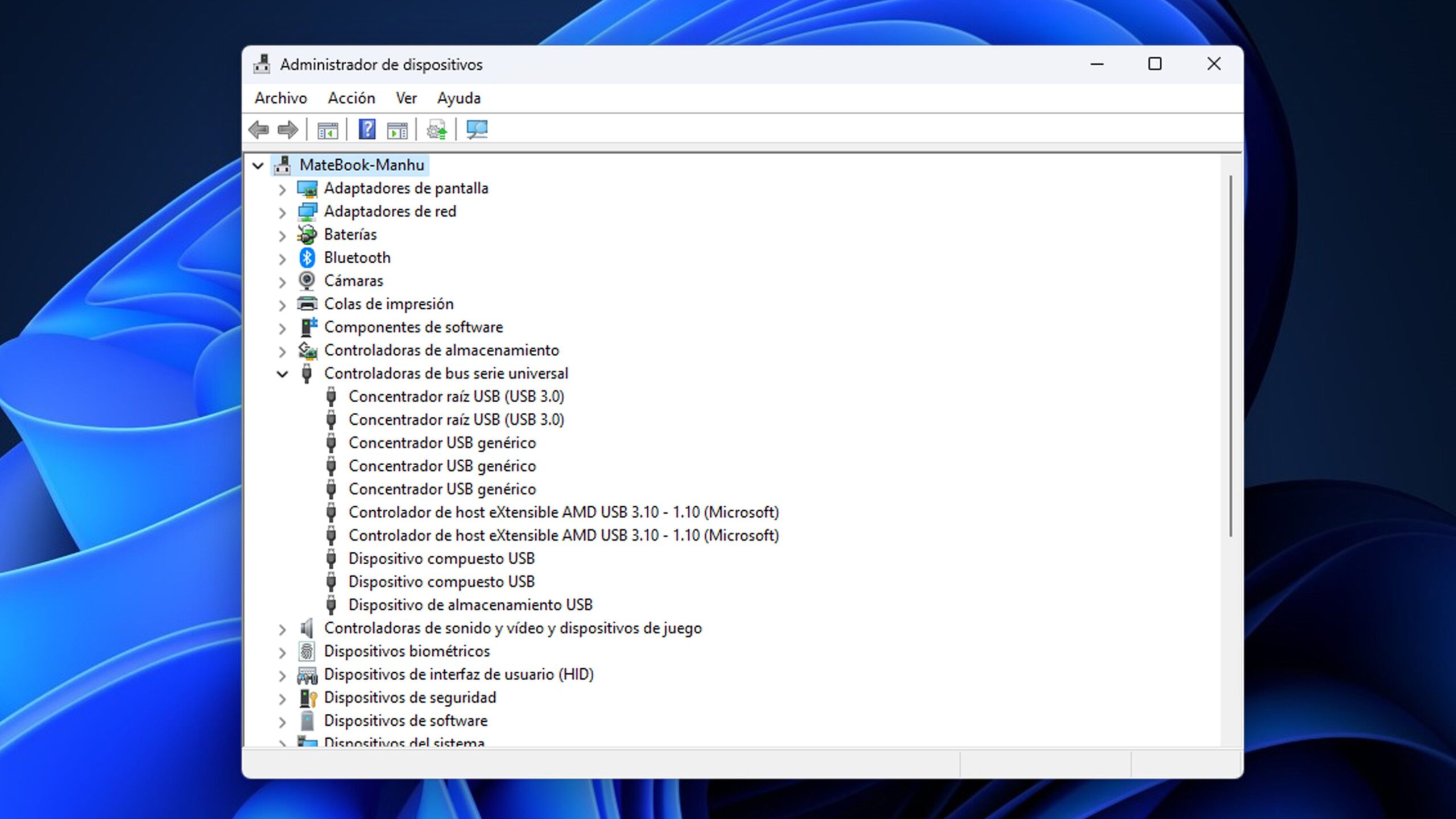Viewport: 1456px width, 819px height.
Task: Select the Dispositivos de interfaz de usuario (HID) icon
Action: point(307,675)
